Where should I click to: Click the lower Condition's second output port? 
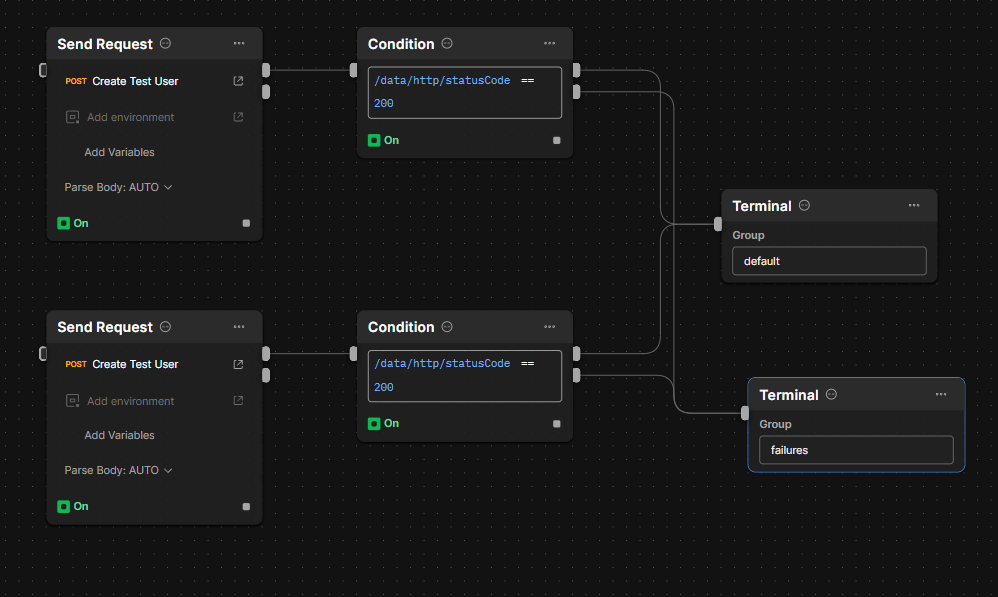click(577, 376)
